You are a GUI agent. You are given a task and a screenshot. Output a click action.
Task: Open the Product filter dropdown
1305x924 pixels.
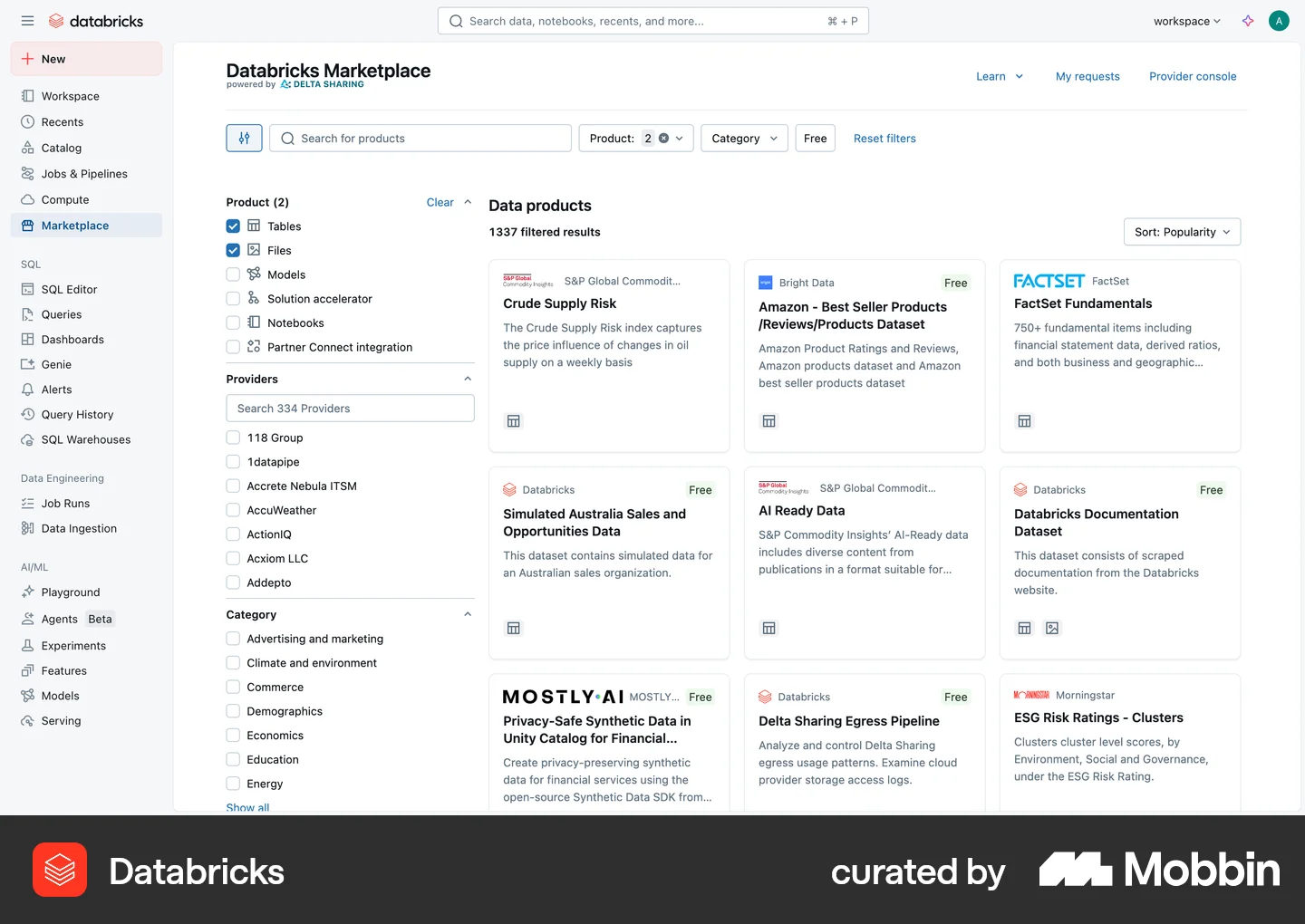point(636,139)
